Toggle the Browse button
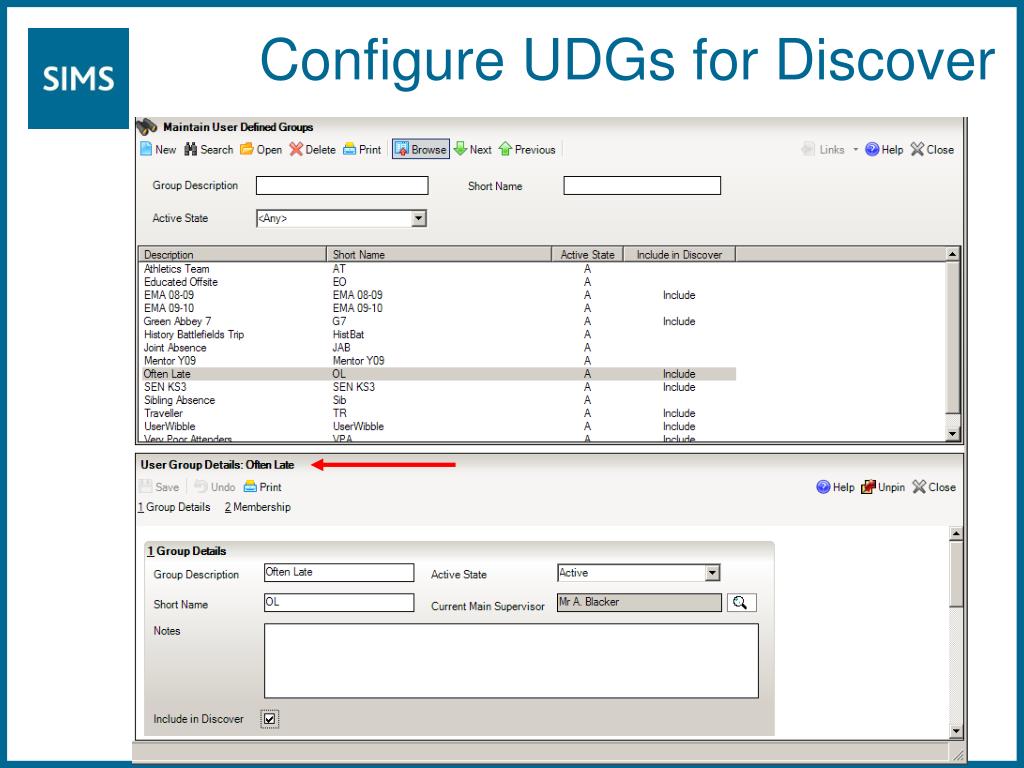The width and height of the screenshot is (1024, 768). click(421, 150)
